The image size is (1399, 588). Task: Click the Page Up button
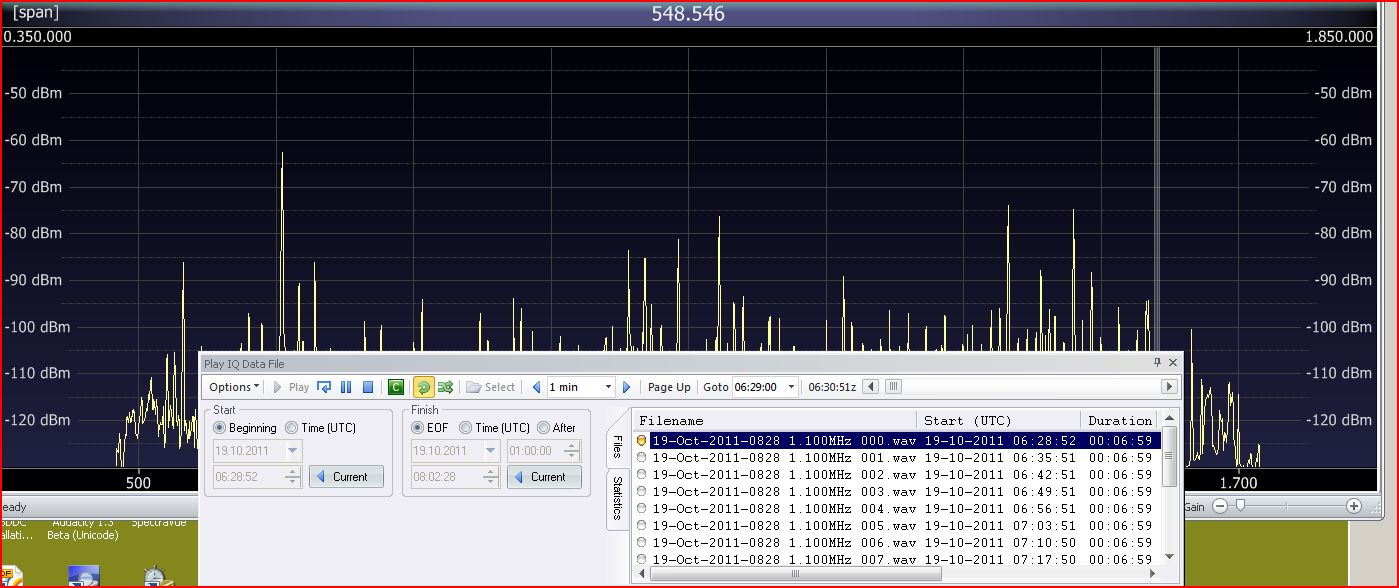coord(669,387)
